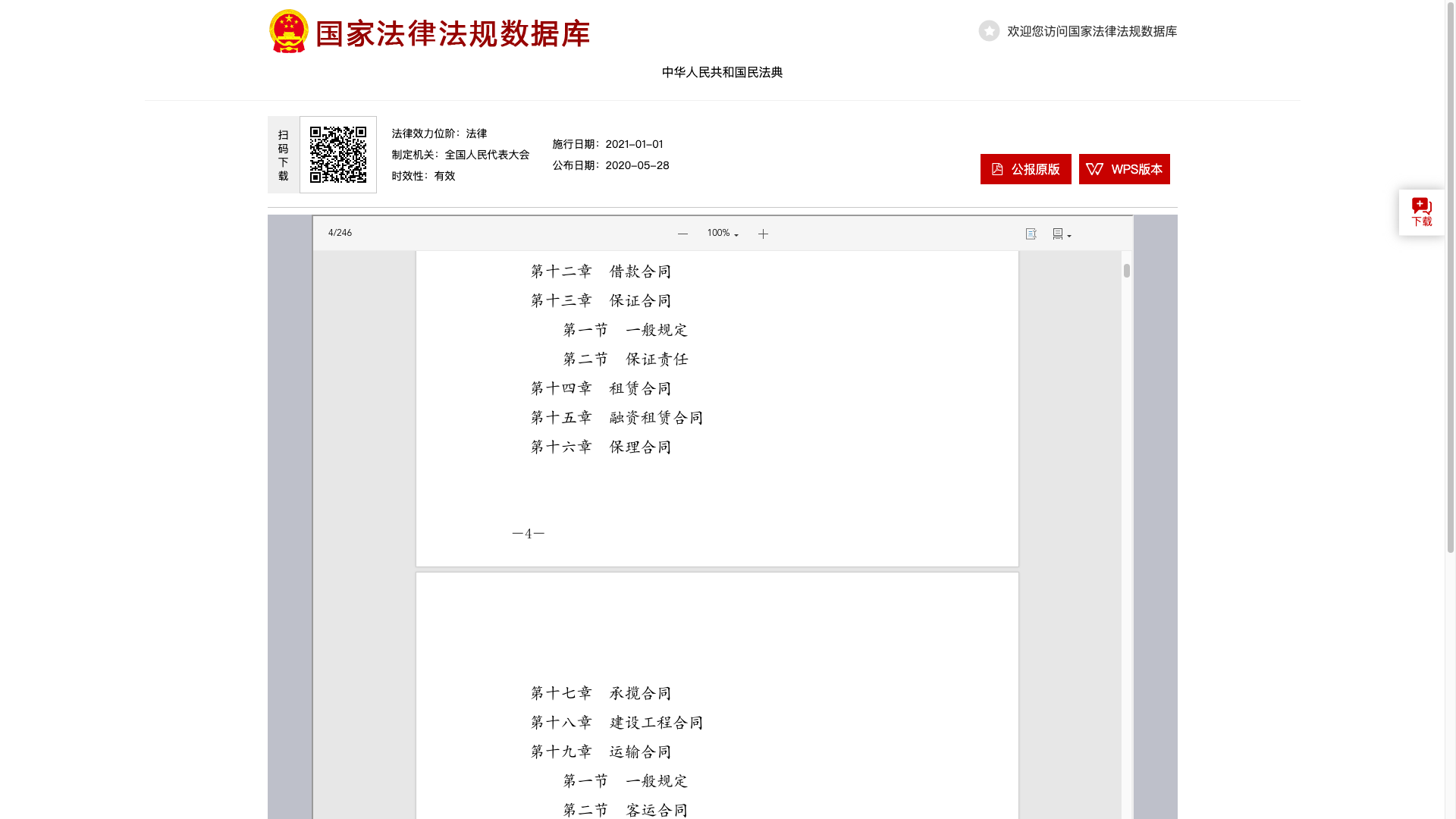Image resolution: width=1456 pixels, height=819 pixels.
Task: Click the national emblem logo
Action: [x=289, y=31]
